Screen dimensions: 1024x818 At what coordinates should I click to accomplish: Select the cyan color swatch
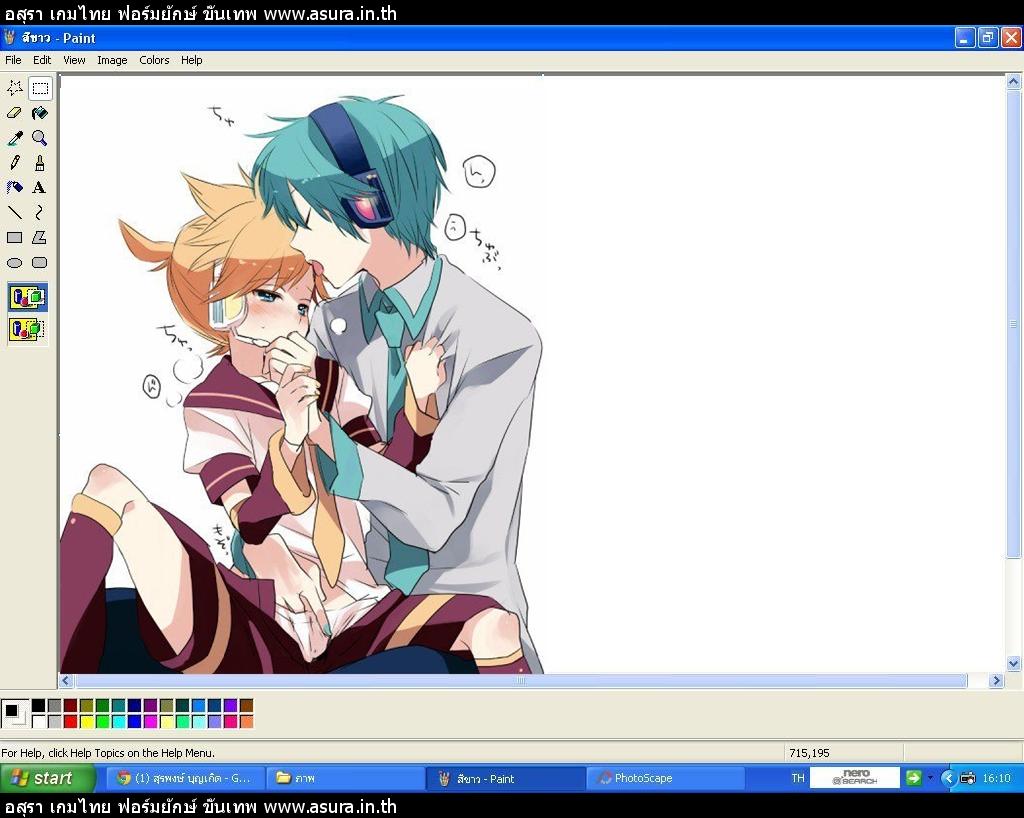[118, 721]
